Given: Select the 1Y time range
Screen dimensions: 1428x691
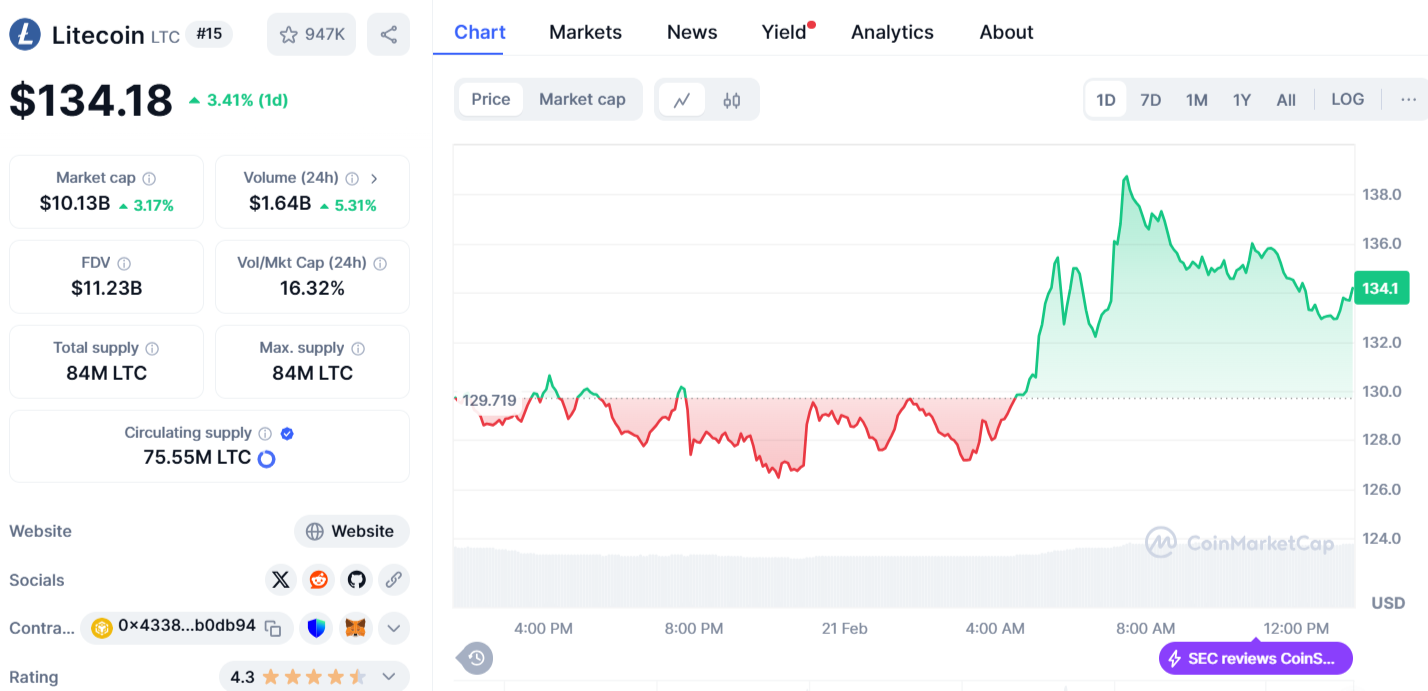Looking at the screenshot, I should point(1242,100).
